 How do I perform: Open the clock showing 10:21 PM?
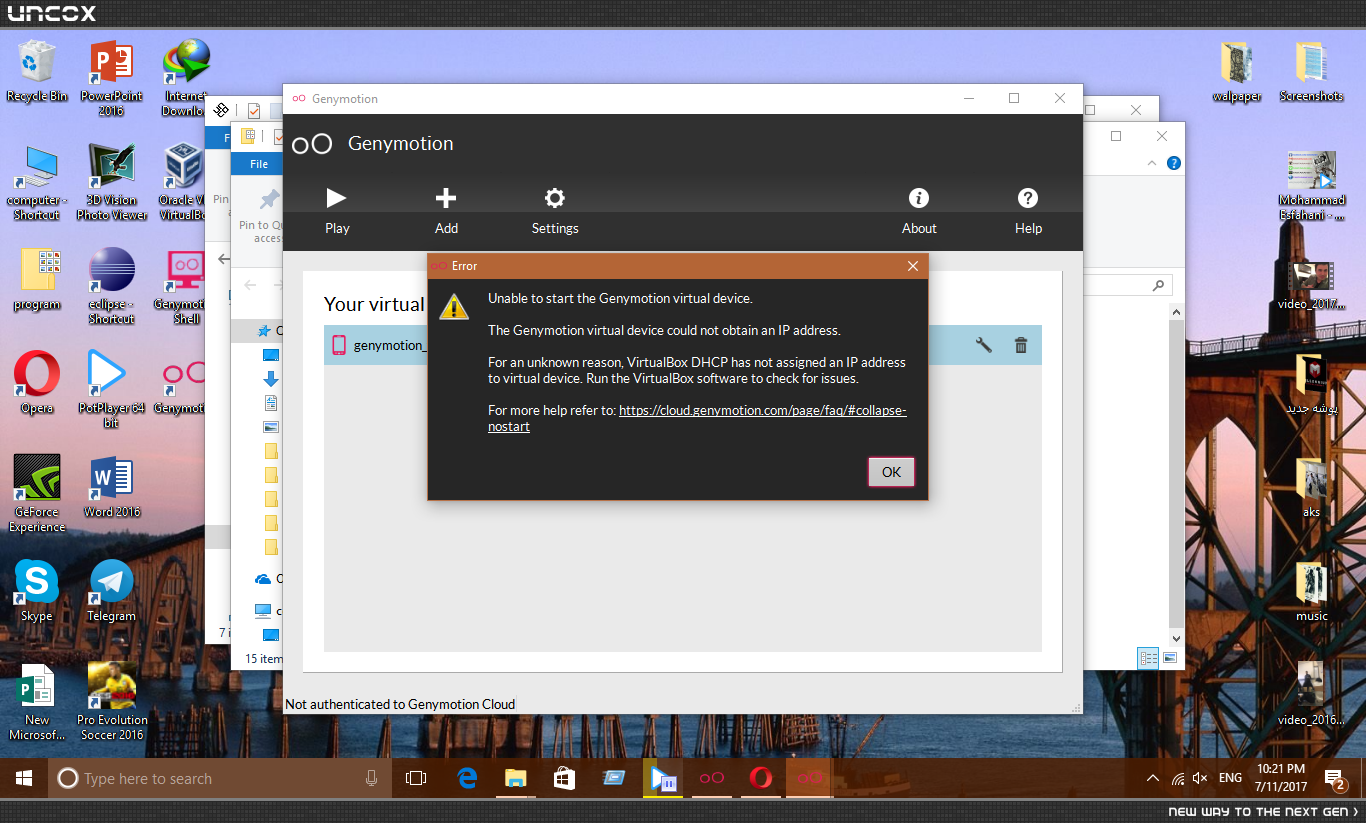1280,777
